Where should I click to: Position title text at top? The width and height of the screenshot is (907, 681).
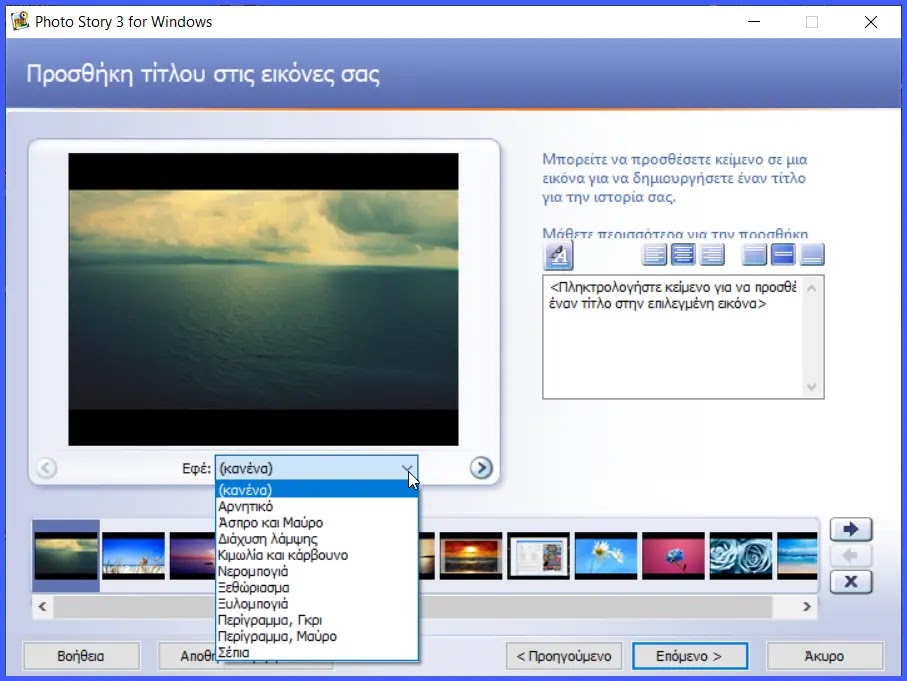(754, 255)
